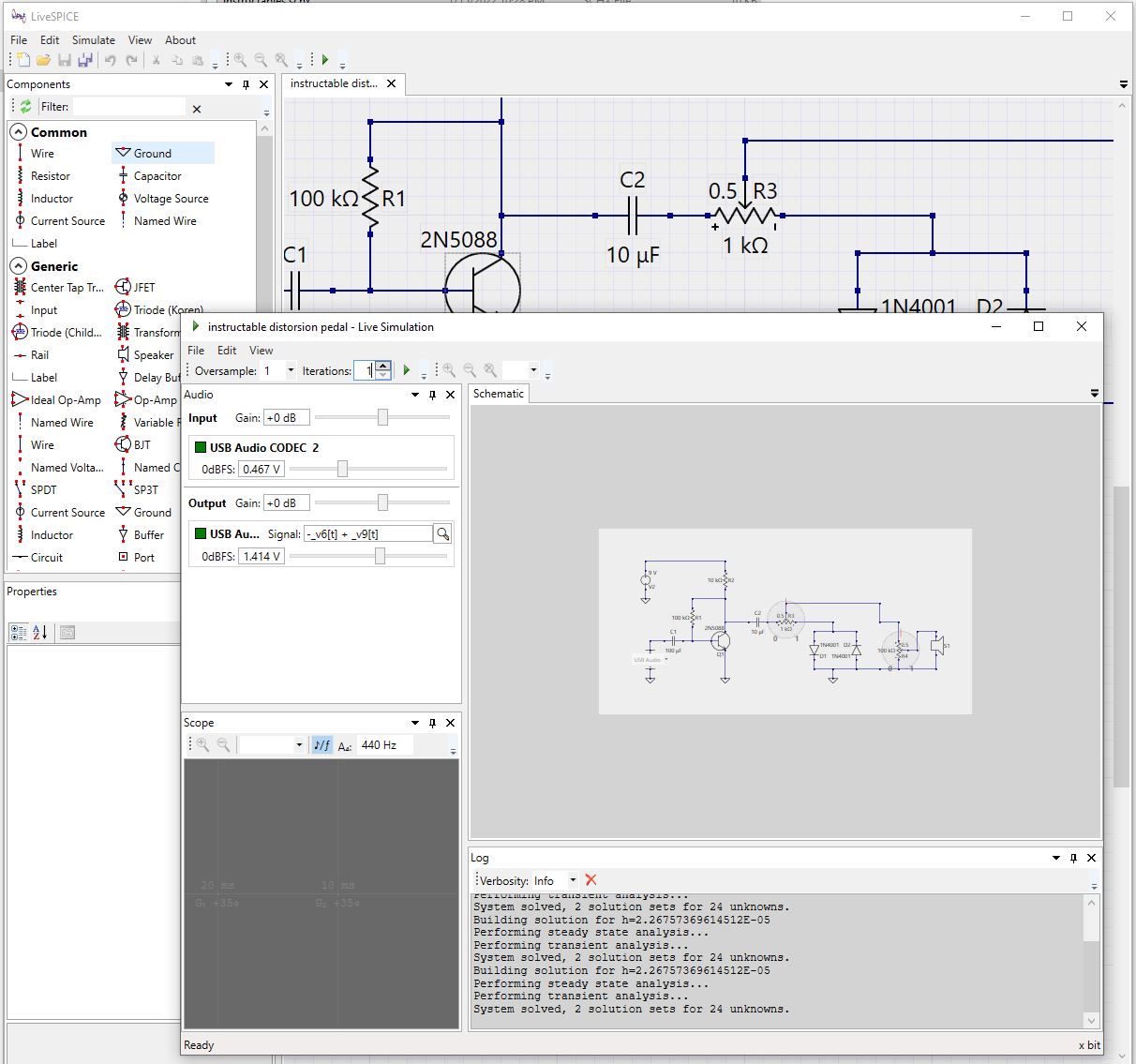Click New file icon in main toolbar
The image size is (1136, 1064).
pos(25,60)
